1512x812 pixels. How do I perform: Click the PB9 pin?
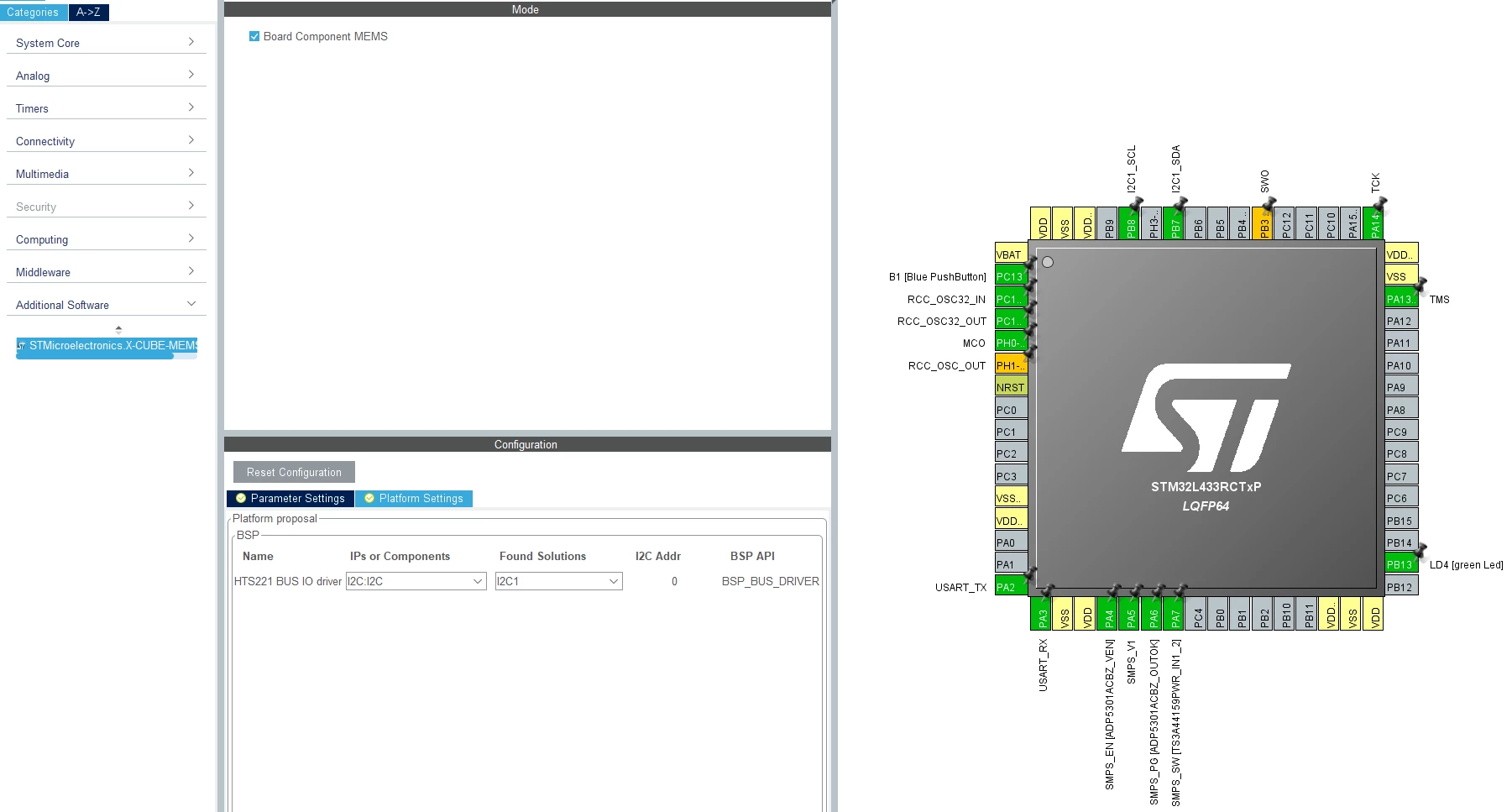click(1109, 223)
